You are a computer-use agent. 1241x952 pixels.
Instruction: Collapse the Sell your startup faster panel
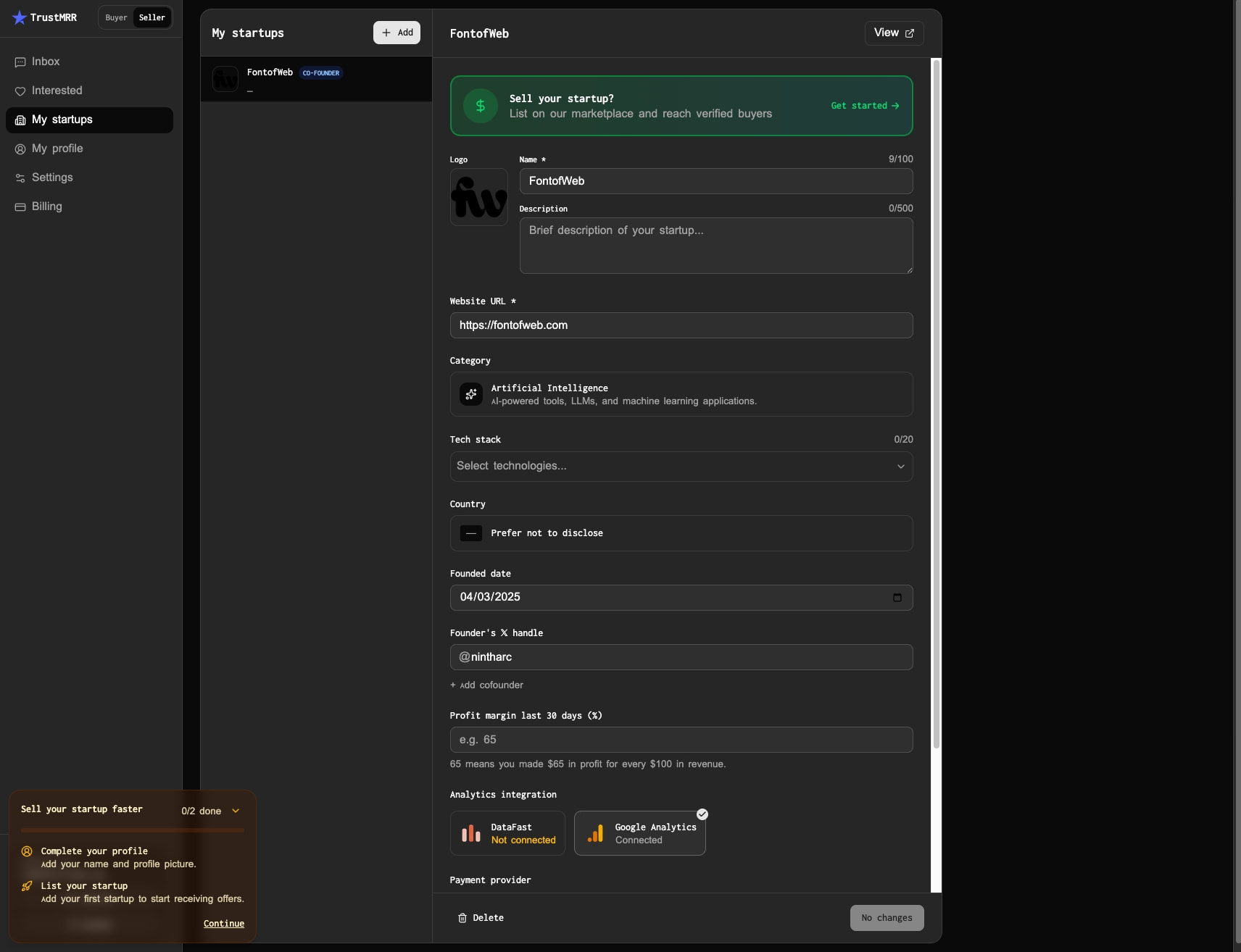click(236, 811)
